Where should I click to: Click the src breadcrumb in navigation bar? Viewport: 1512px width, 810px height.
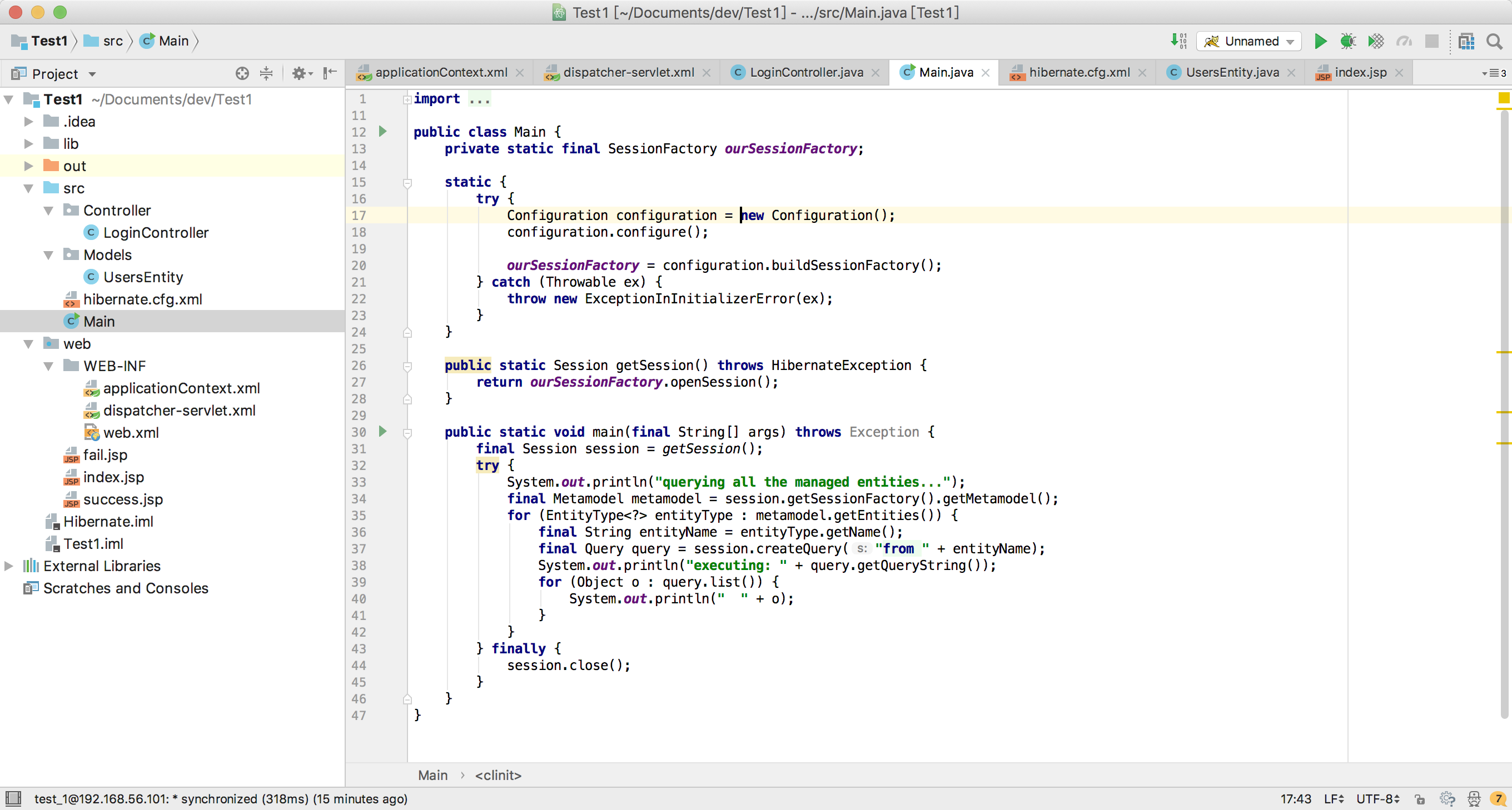[x=112, y=41]
